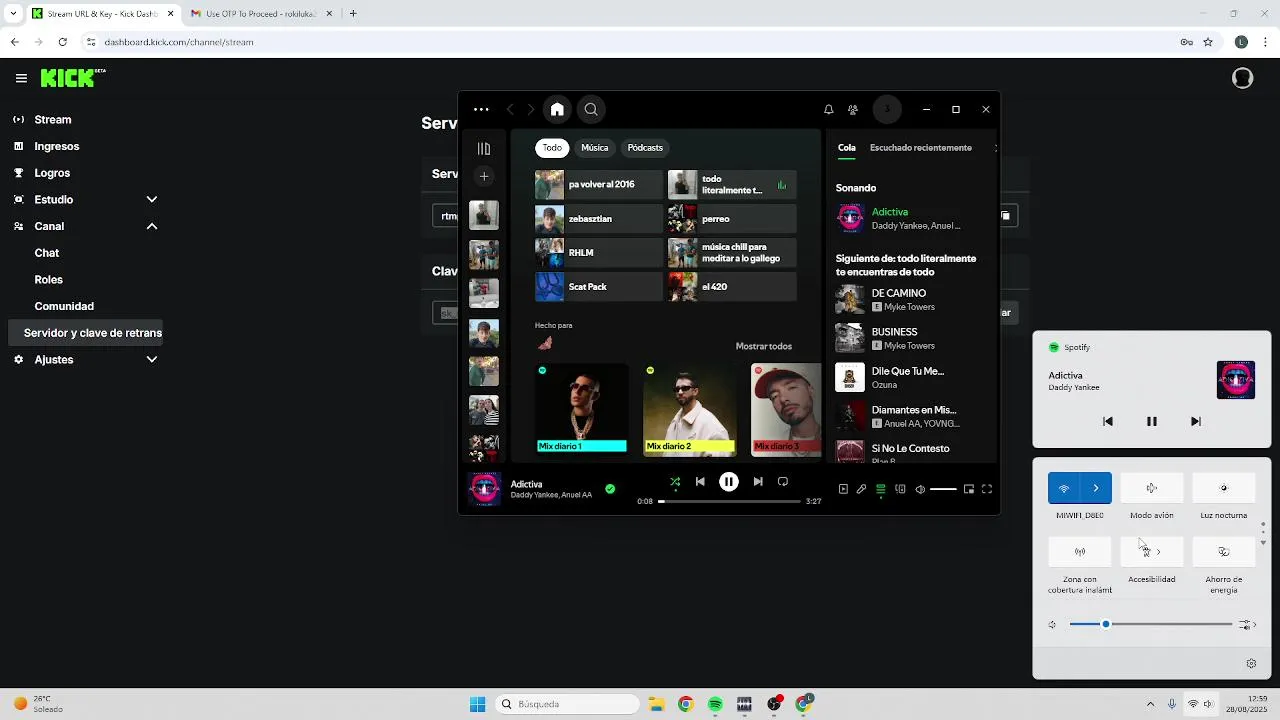Click the bookmark star in Chrome address bar
The image size is (1280, 720).
[x=1208, y=42]
